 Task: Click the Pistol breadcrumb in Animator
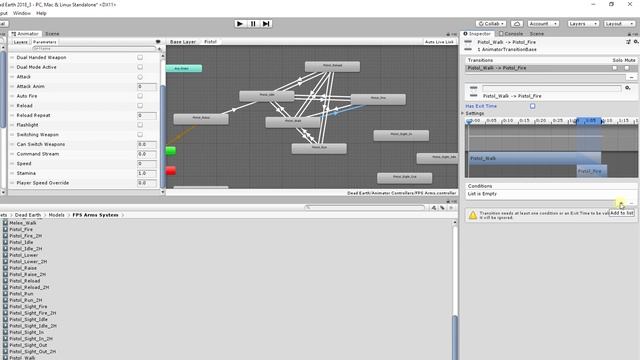pyautogui.click(x=210, y=42)
